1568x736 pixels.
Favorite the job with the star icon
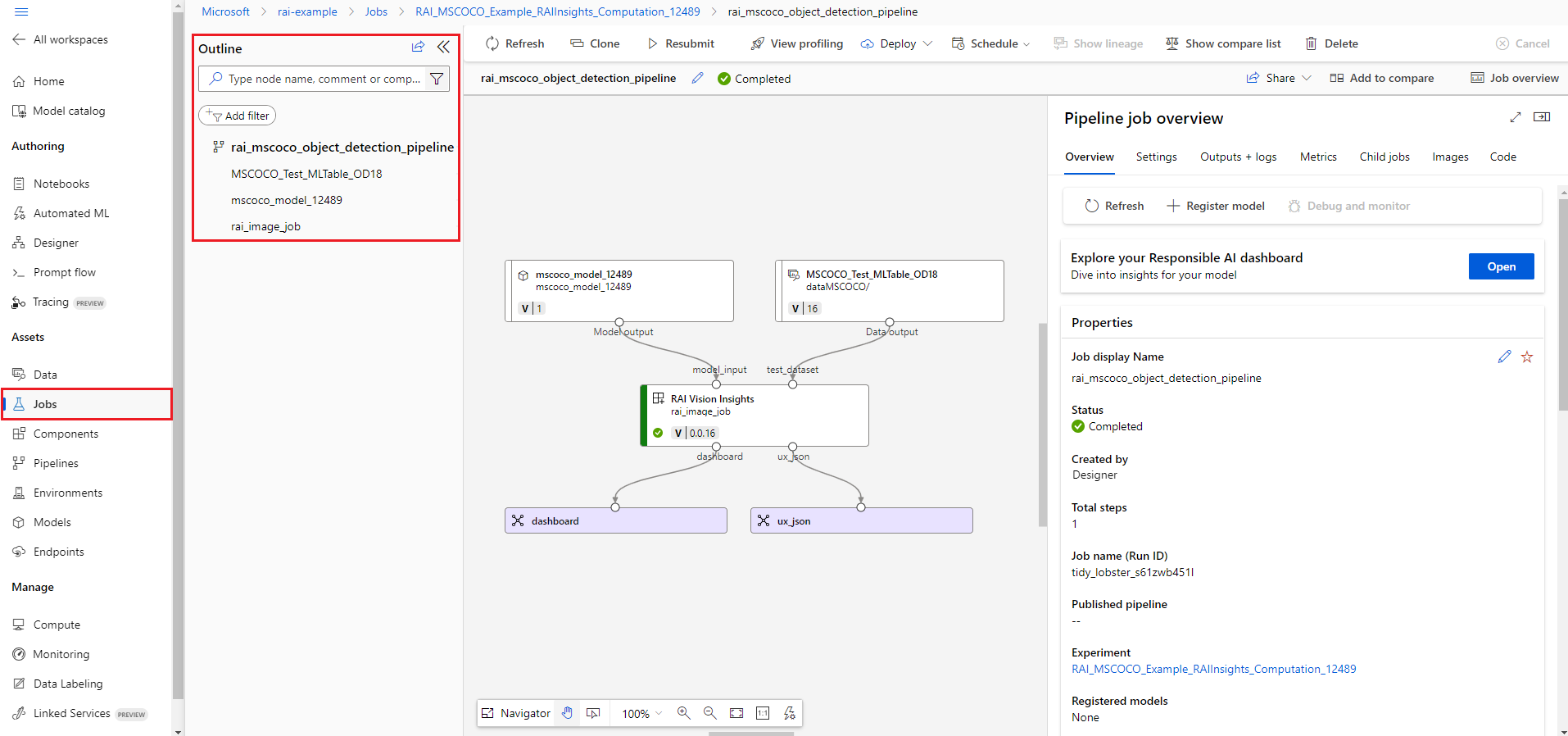[1527, 357]
